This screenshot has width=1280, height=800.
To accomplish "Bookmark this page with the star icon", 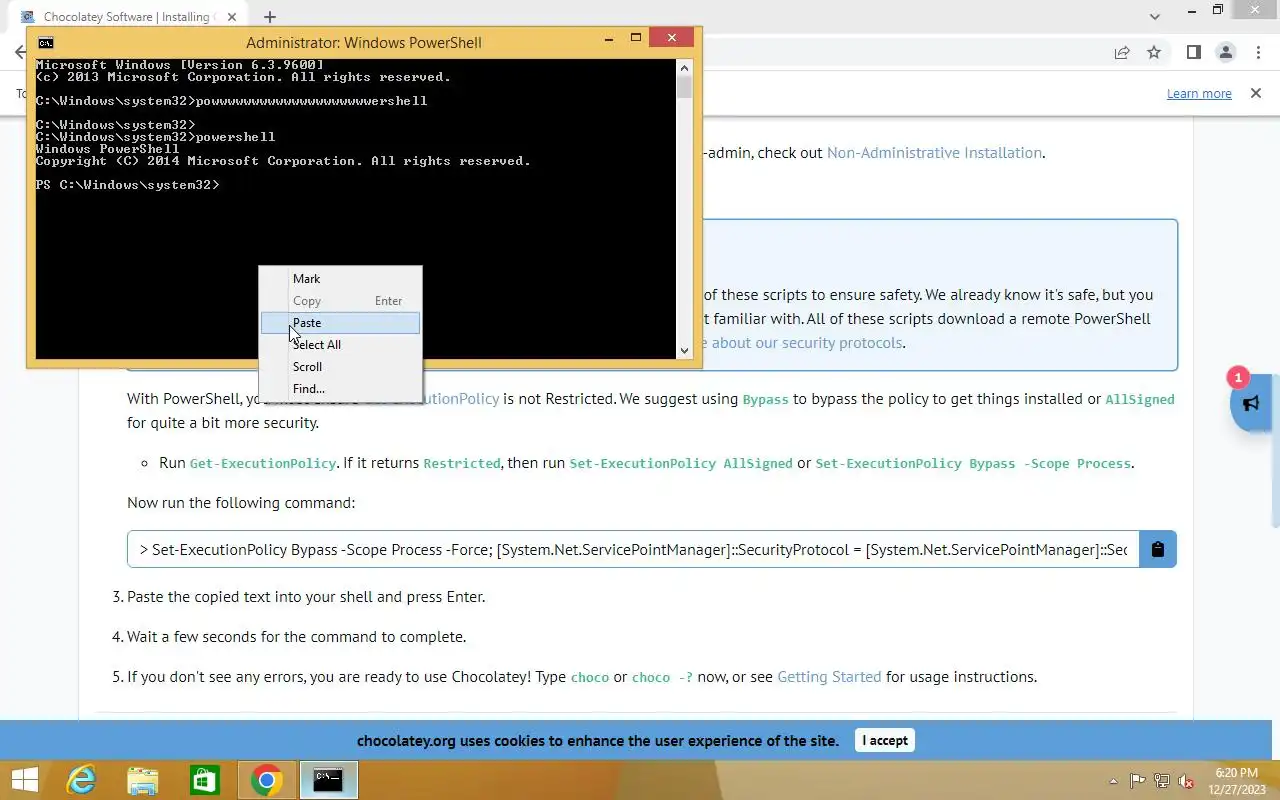I will point(1154,53).
